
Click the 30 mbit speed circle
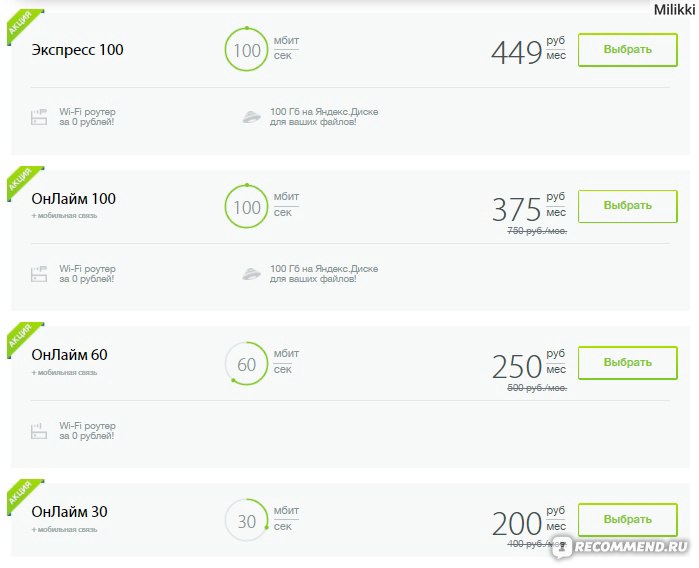click(x=247, y=520)
